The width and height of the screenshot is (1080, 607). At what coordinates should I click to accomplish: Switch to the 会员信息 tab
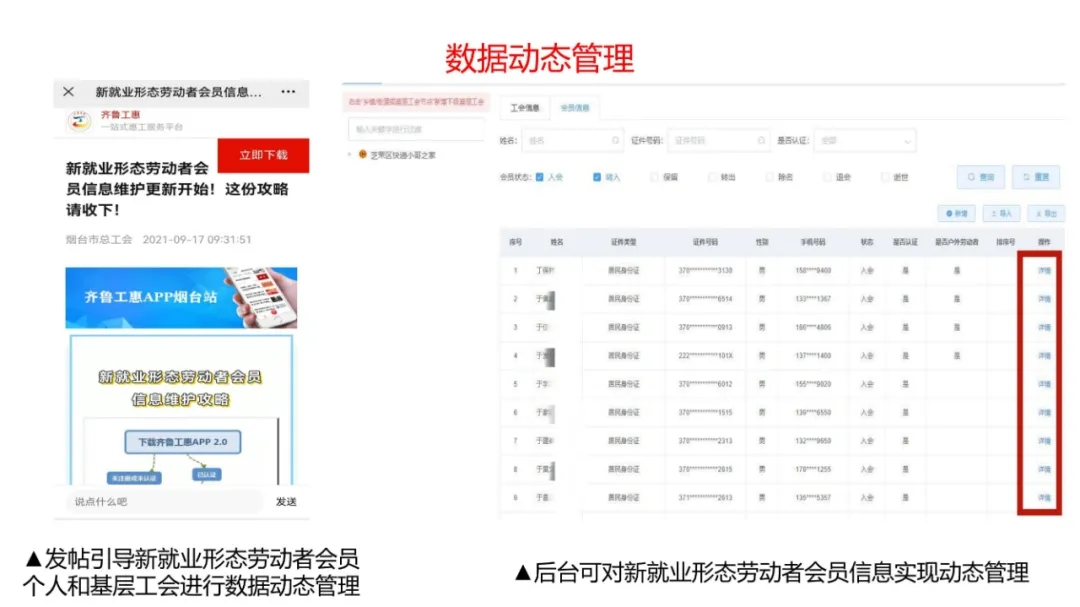574,107
